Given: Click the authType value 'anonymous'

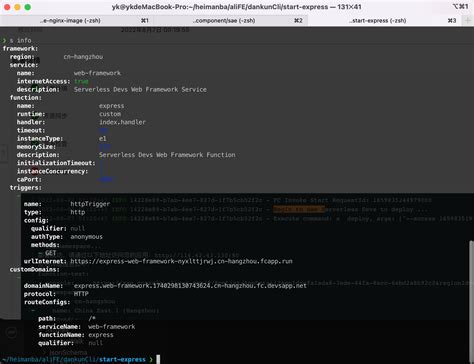Looking at the screenshot, I should (x=87, y=237).
